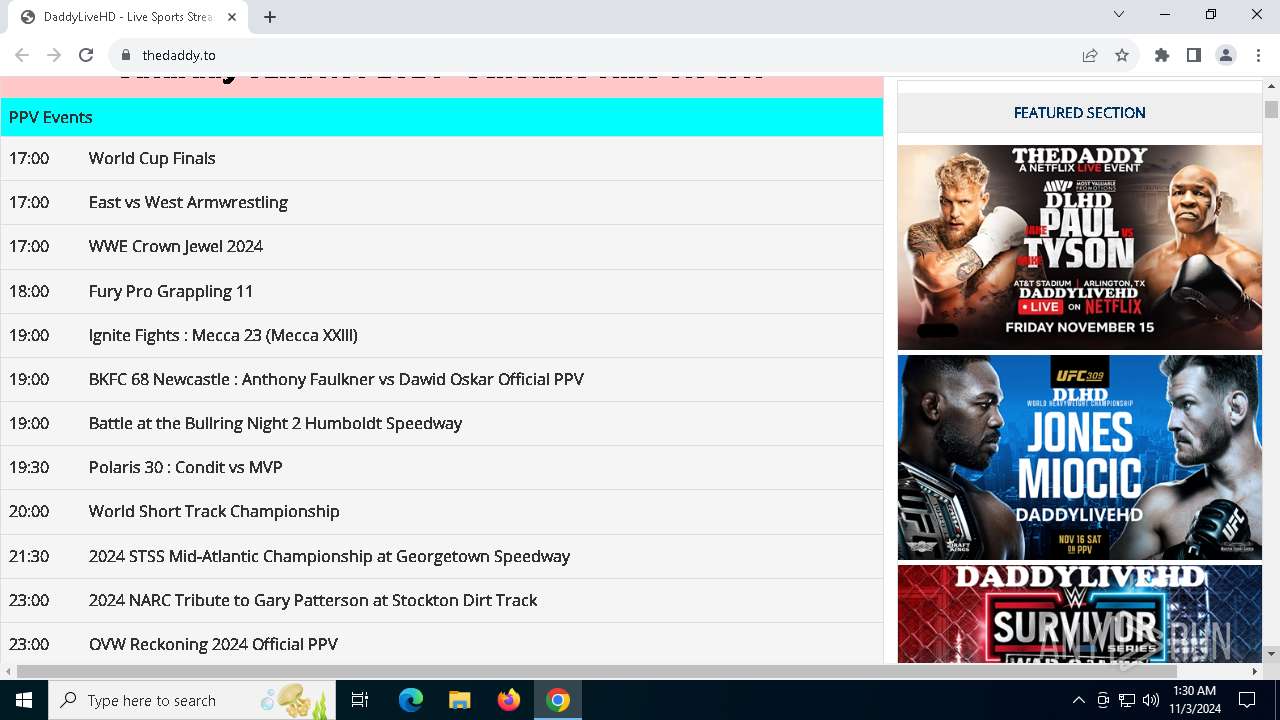Open File Explorer from the taskbar
The width and height of the screenshot is (1280, 720).
click(x=459, y=700)
